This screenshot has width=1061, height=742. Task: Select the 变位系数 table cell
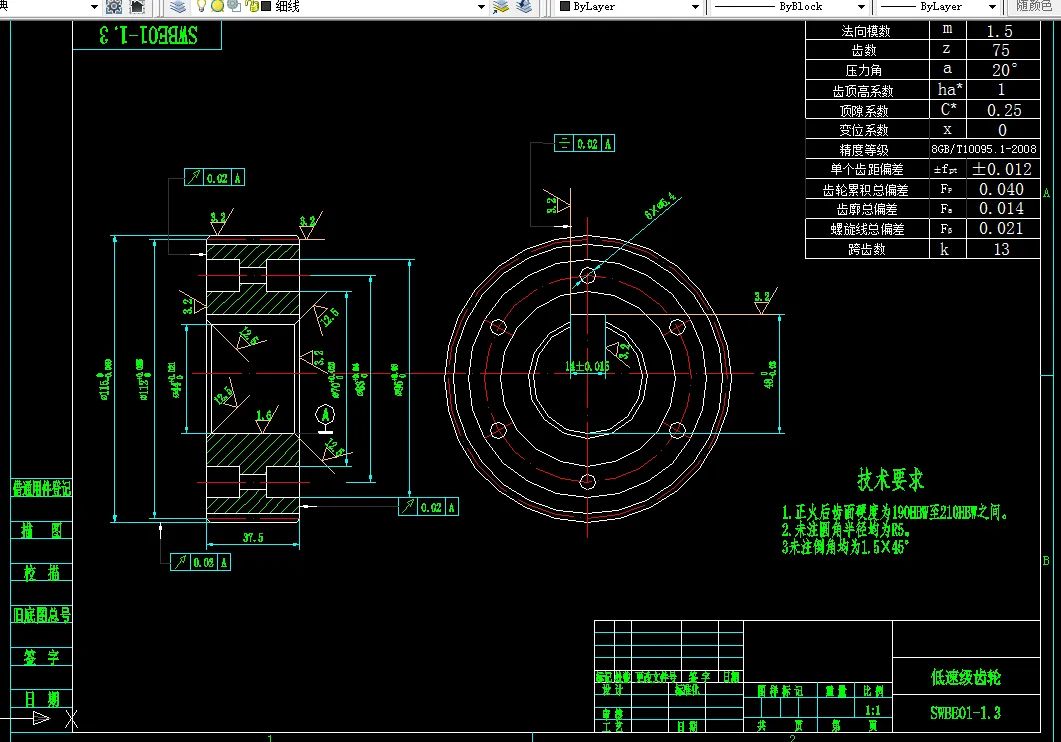click(867, 129)
